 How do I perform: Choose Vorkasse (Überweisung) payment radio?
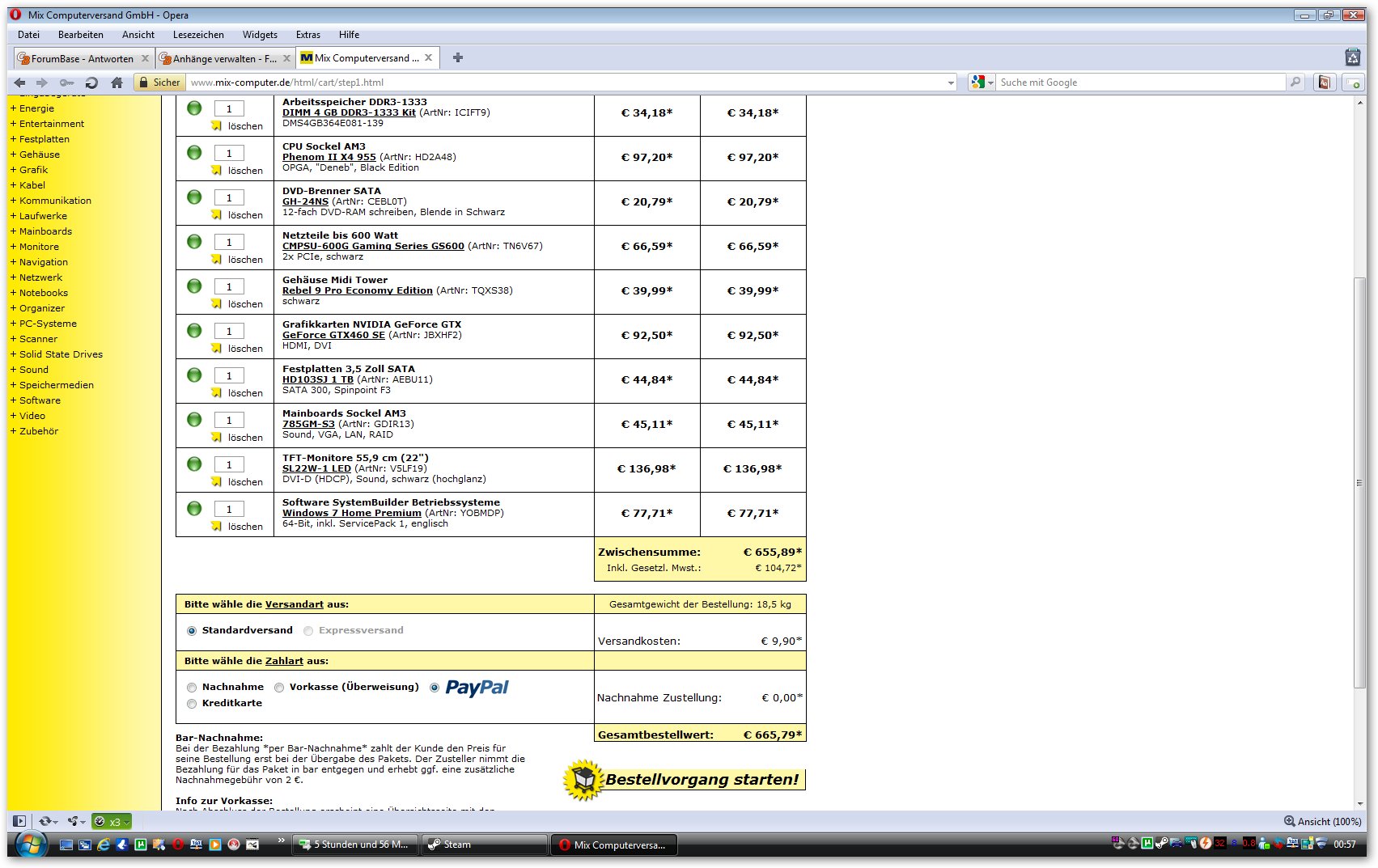[279, 688]
